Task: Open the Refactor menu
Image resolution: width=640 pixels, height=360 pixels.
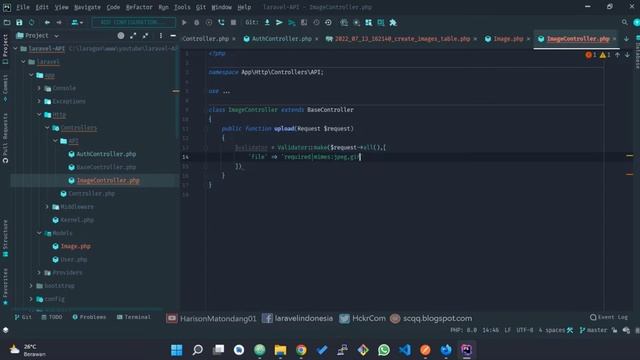Action: [x=139, y=7]
